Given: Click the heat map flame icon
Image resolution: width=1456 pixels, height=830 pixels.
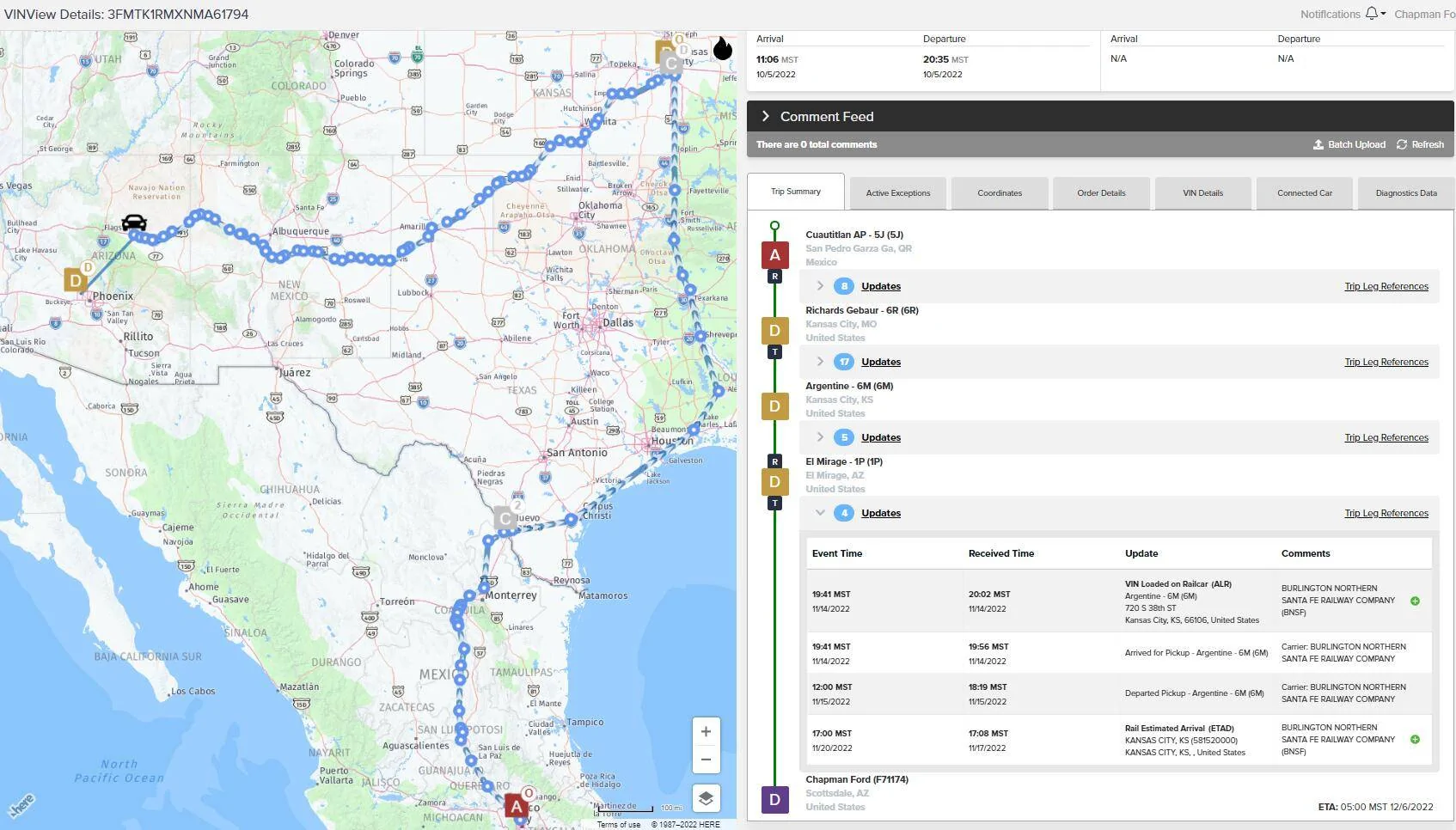Looking at the screenshot, I should pos(723,48).
